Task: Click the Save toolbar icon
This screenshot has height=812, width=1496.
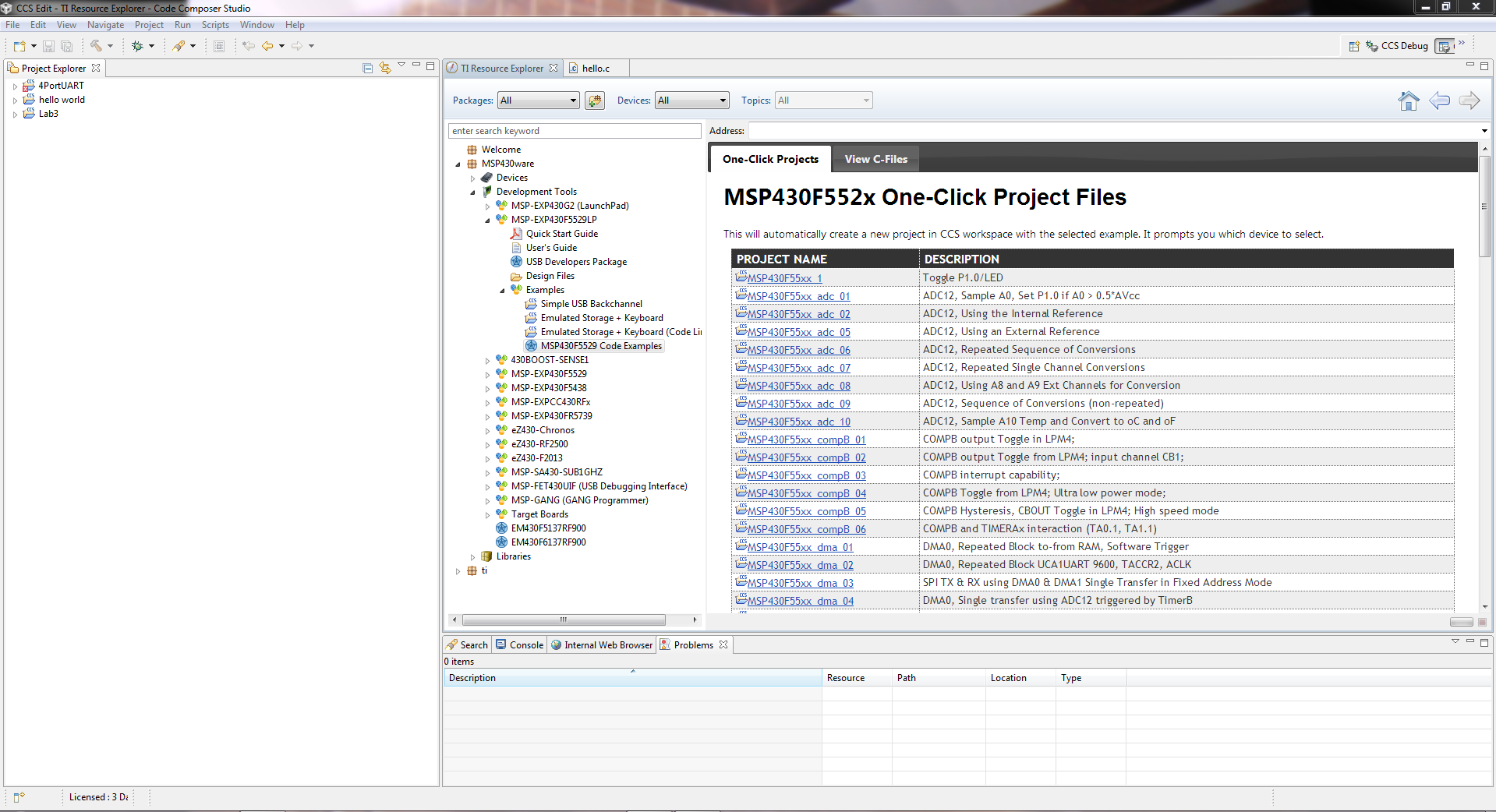Action: (48, 46)
